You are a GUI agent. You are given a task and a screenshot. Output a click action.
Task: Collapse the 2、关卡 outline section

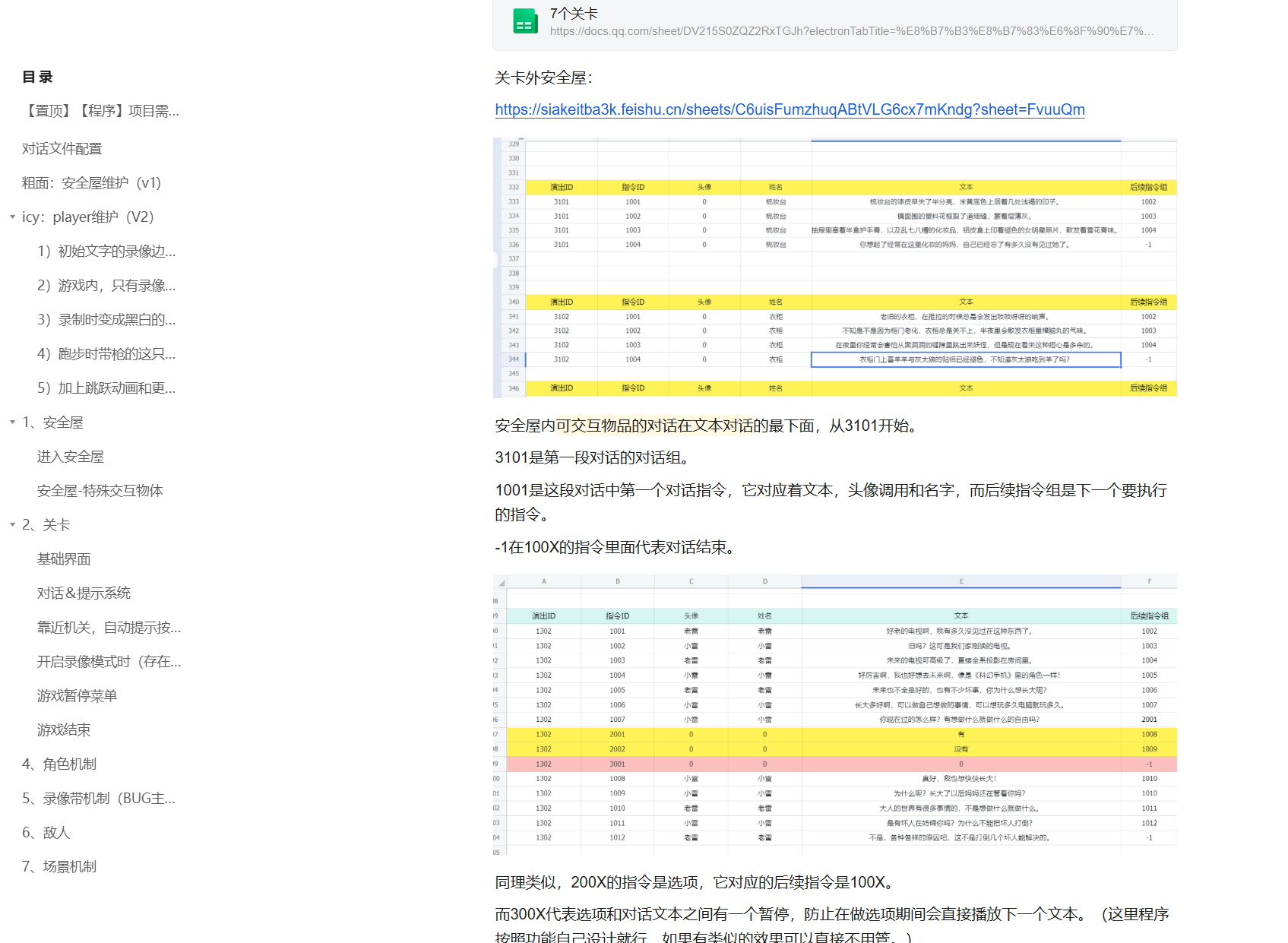(x=12, y=525)
